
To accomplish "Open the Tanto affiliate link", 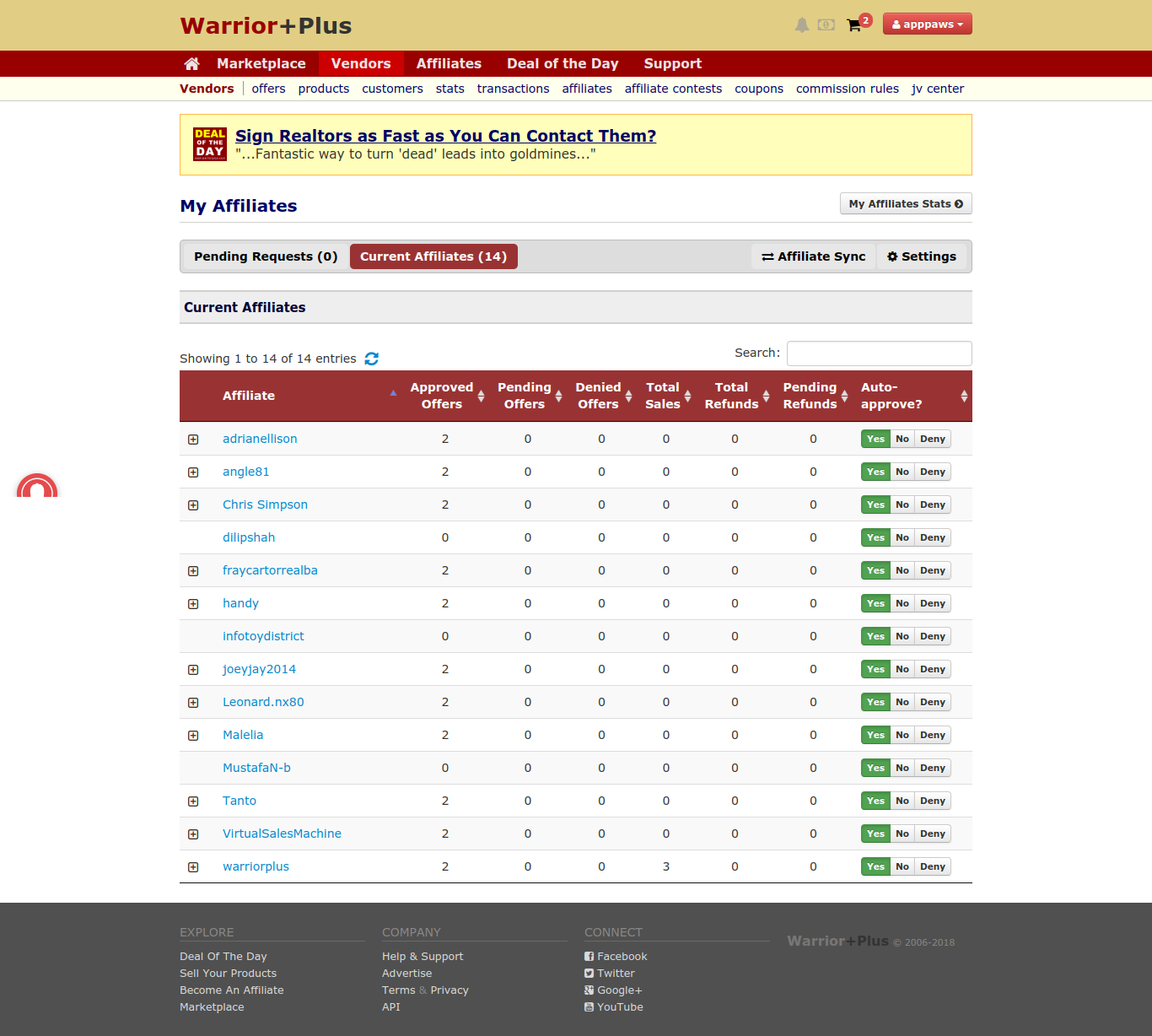I will [240, 801].
